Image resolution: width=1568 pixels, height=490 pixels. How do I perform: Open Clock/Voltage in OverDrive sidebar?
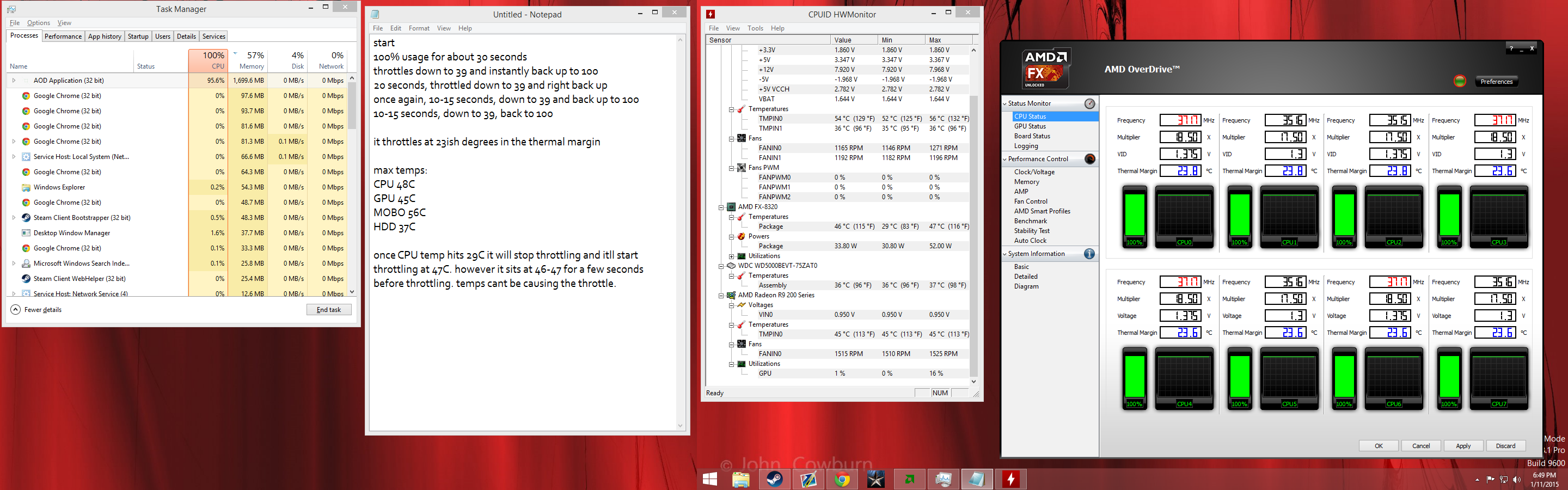[1034, 172]
